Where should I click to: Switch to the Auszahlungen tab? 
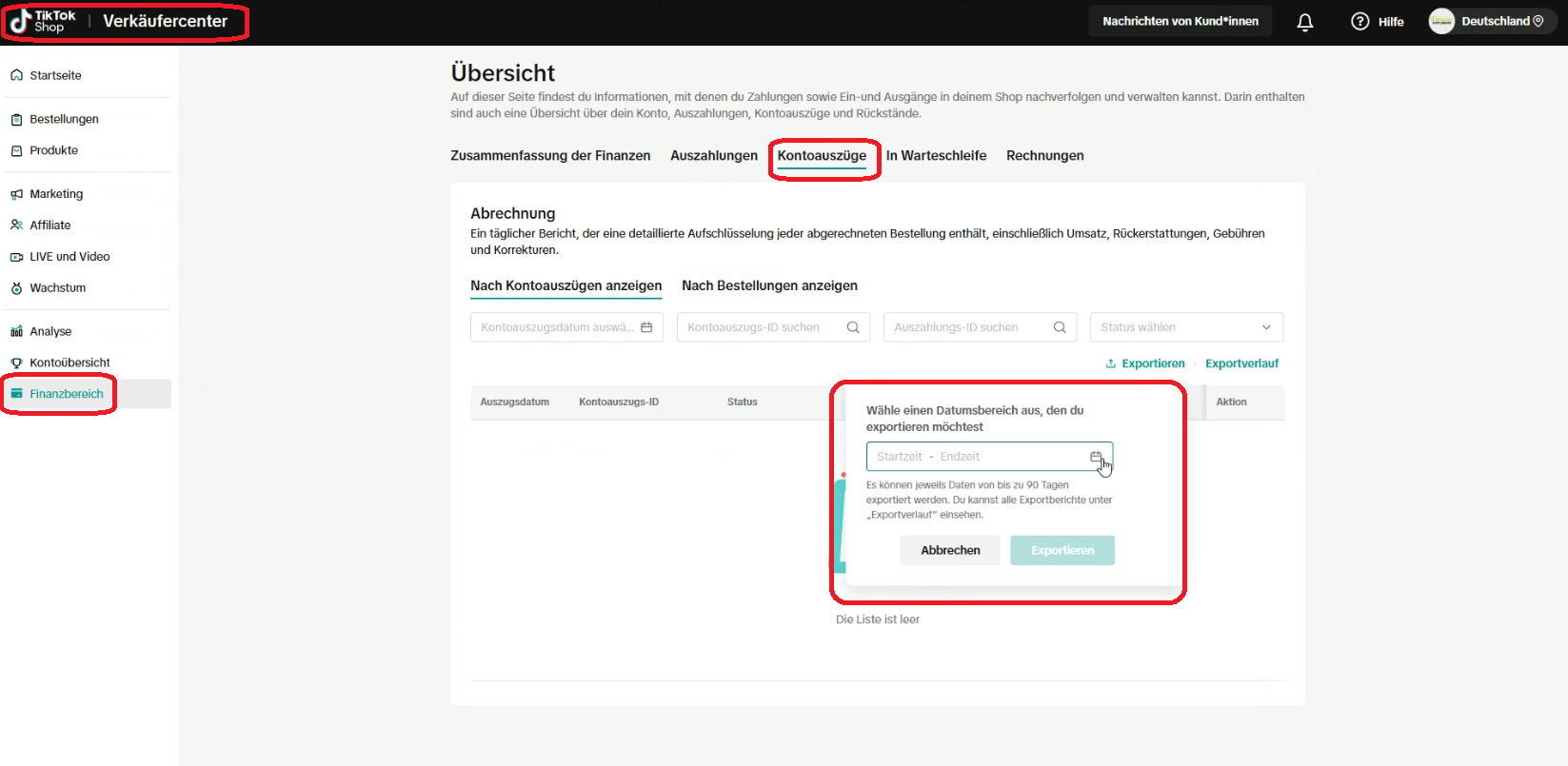[713, 156]
